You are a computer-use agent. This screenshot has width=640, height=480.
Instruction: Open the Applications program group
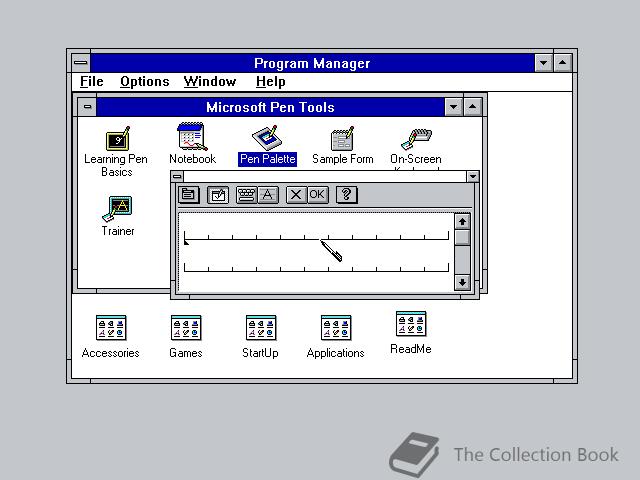tap(336, 328)
